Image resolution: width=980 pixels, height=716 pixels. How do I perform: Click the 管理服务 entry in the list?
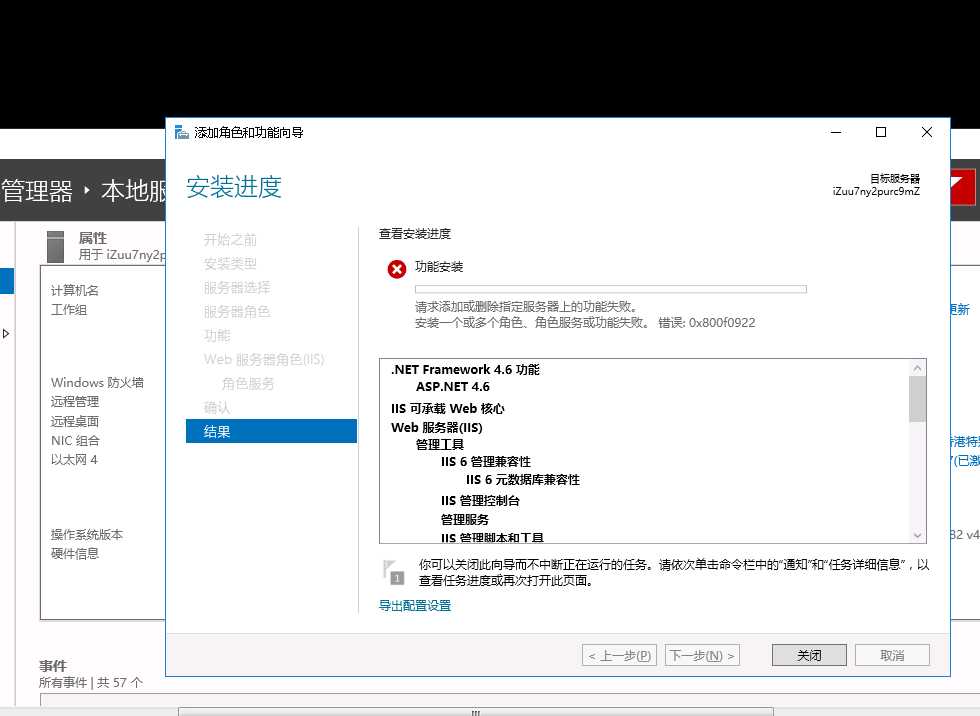click(x=464, y=520)
